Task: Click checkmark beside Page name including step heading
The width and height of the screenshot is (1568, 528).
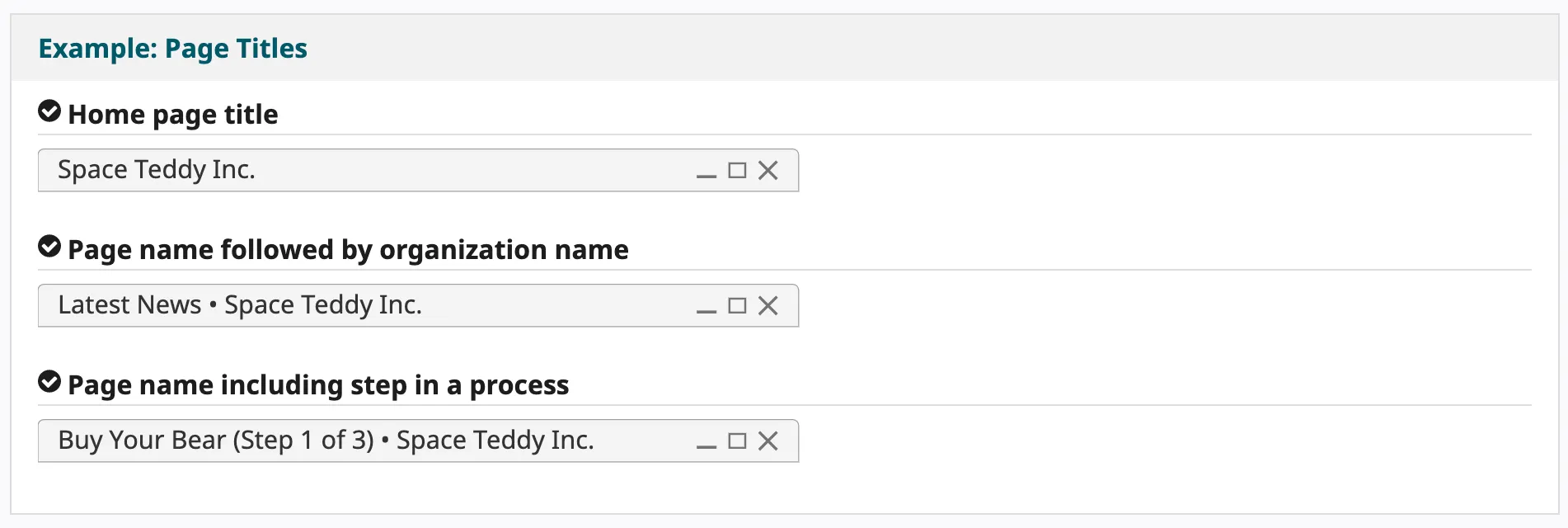Action: pyautogui.click(x=49, y=381)
